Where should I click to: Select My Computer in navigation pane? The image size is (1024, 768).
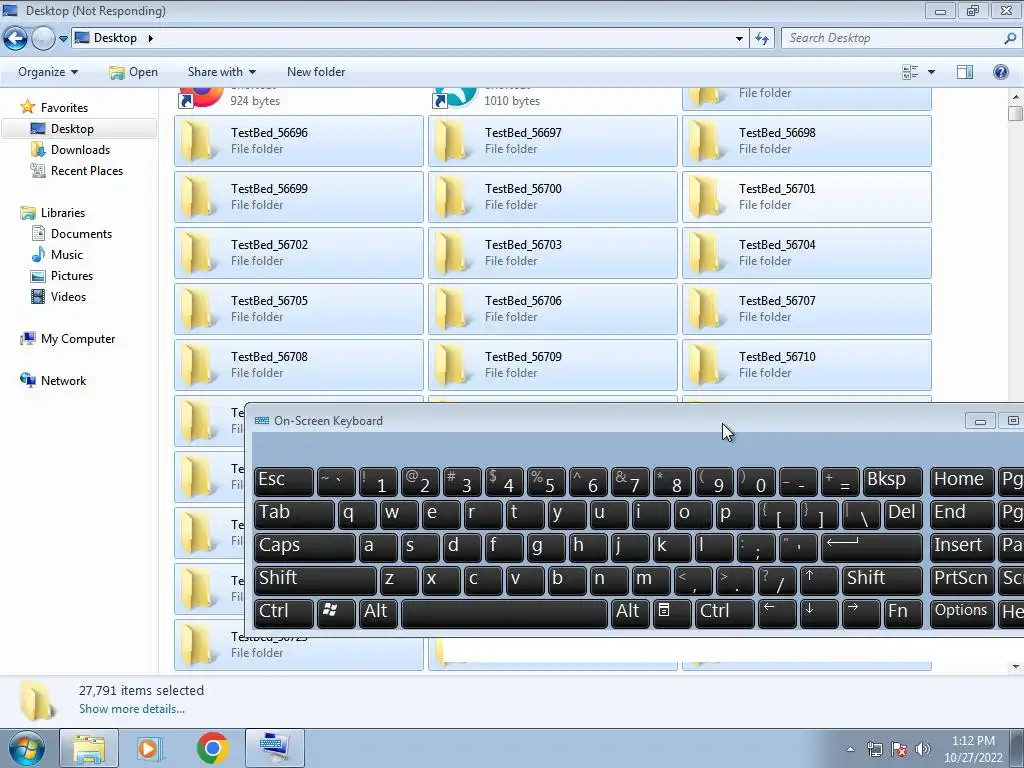click(x=78, y=339)
